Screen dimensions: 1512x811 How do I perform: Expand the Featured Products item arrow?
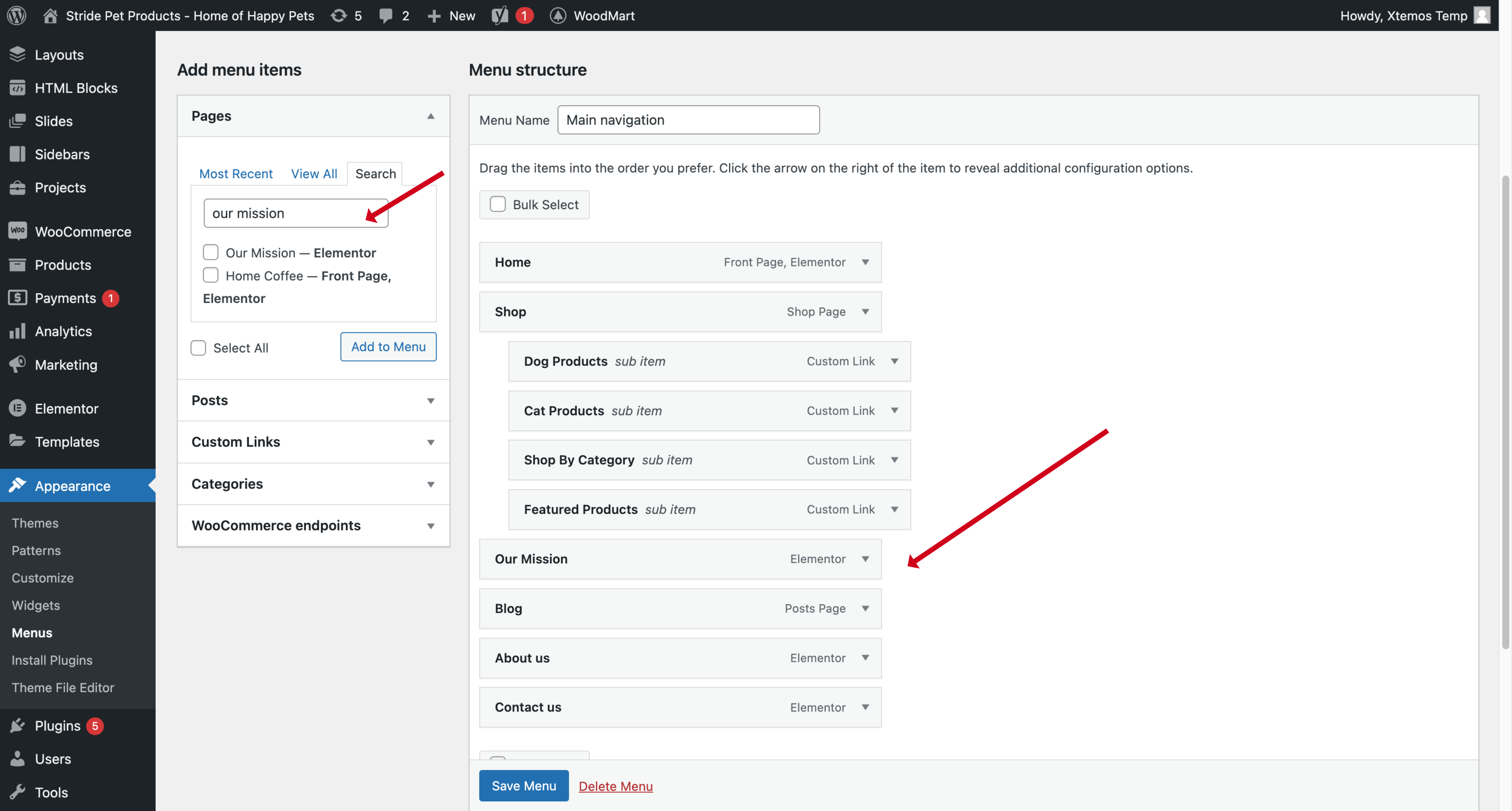point(894,509)
